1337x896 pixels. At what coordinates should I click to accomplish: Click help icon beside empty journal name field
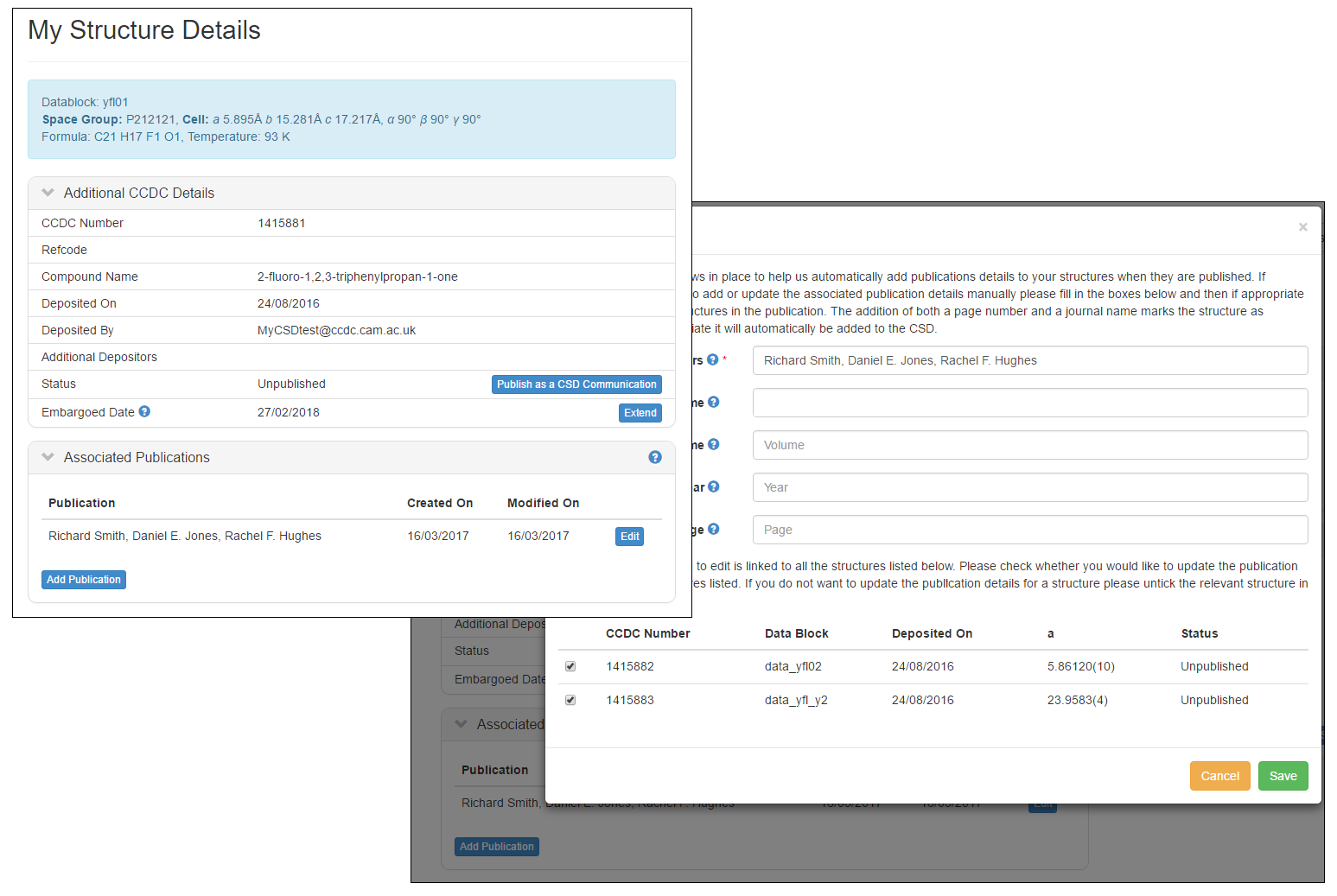click(713, 403)
